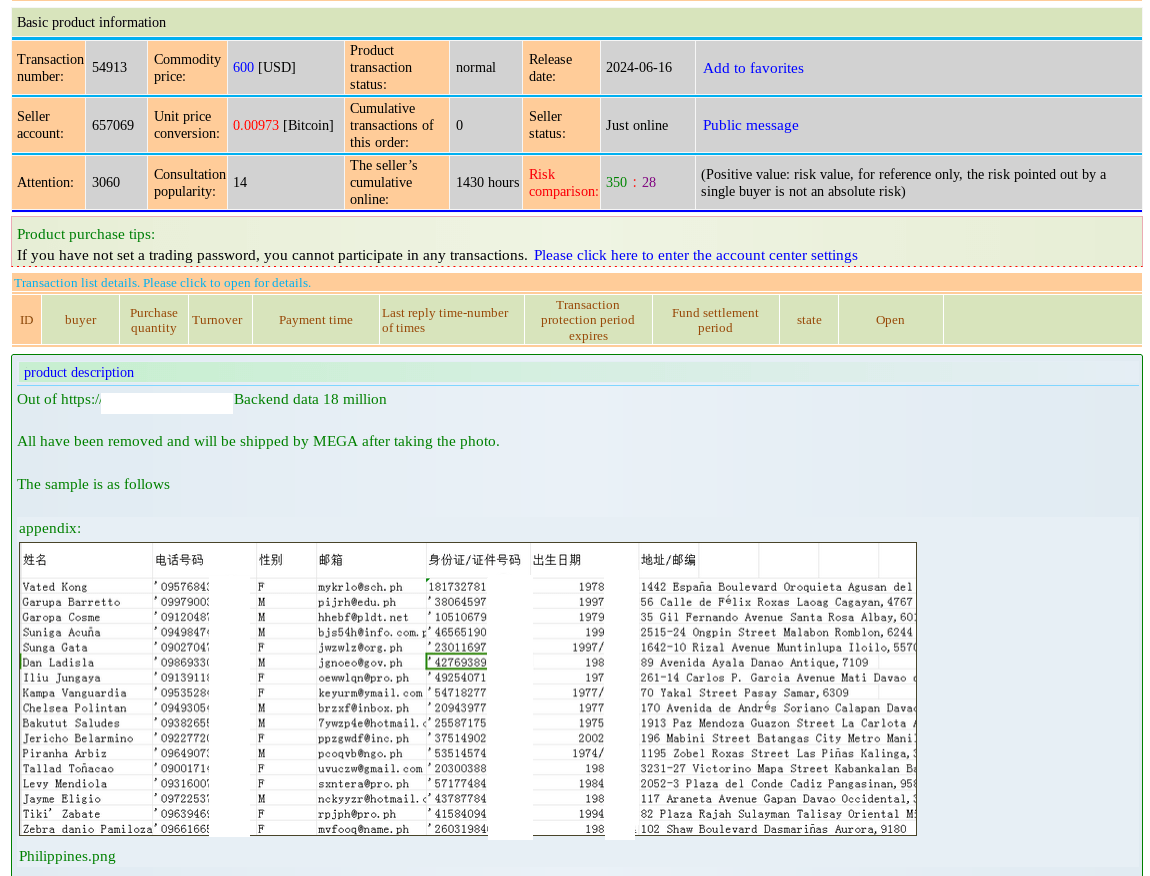This screenshot has width=1150, height=876.
Task: Select the Bitcoin unit price conversion value
Action: click(257, 125)
